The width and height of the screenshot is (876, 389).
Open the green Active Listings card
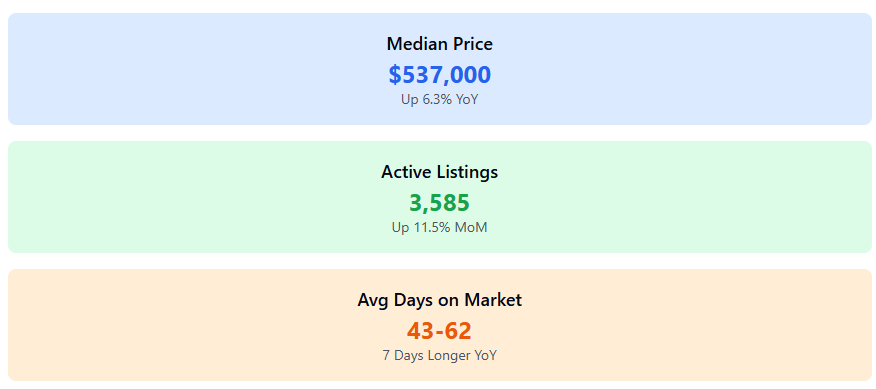[440, 197]
